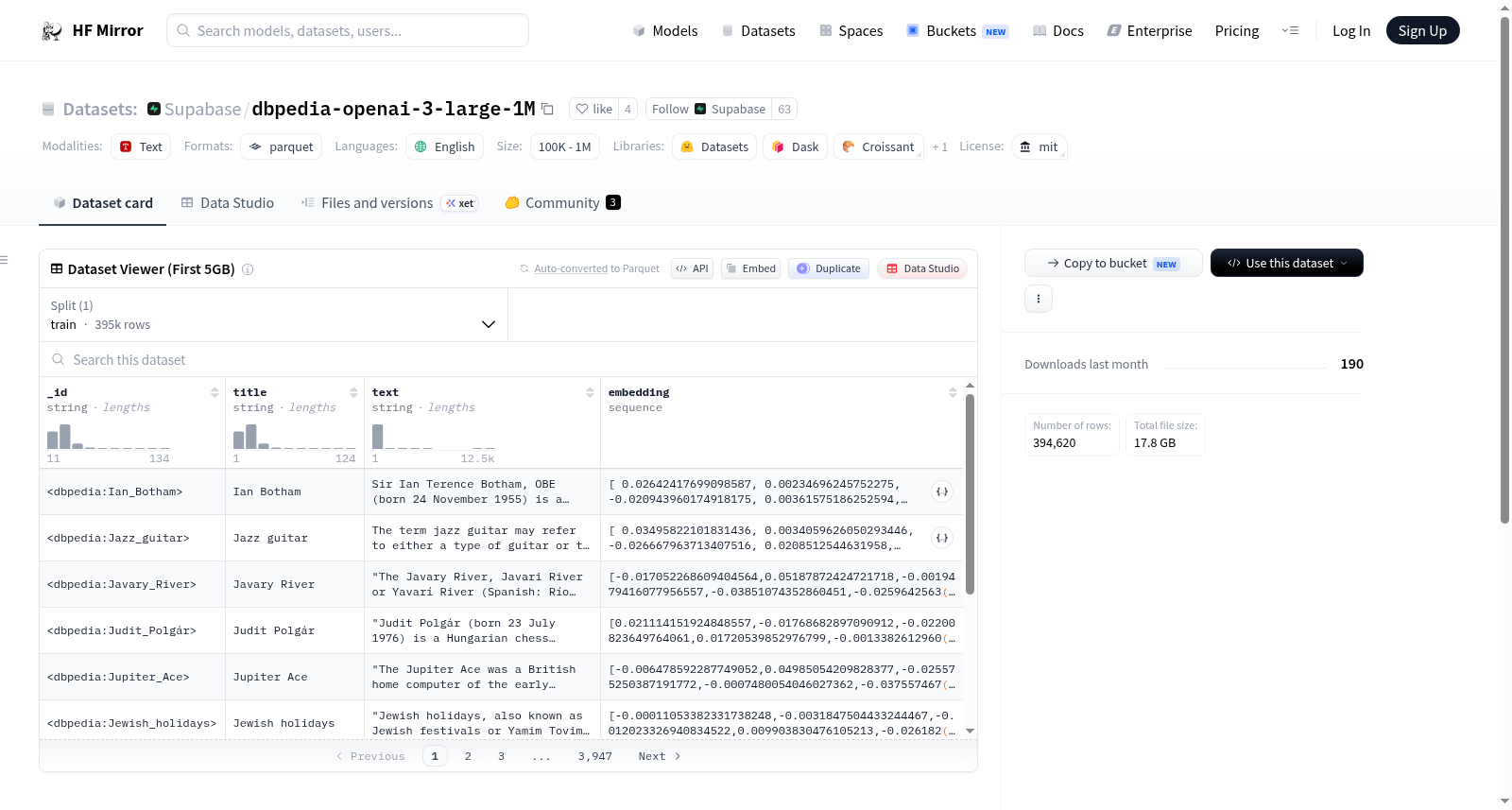Click the Dask library tag
Image resolution: width=1512 pixels, height=810 pixels.
pos(796,146)
